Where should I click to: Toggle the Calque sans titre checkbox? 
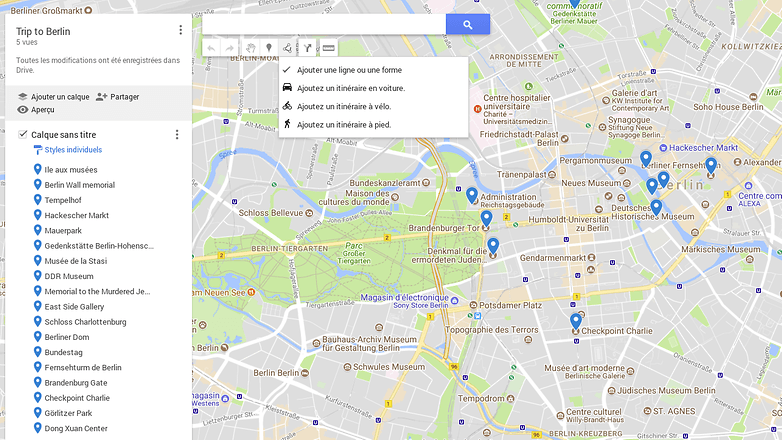pyautogui.click(x=22, y=134)
